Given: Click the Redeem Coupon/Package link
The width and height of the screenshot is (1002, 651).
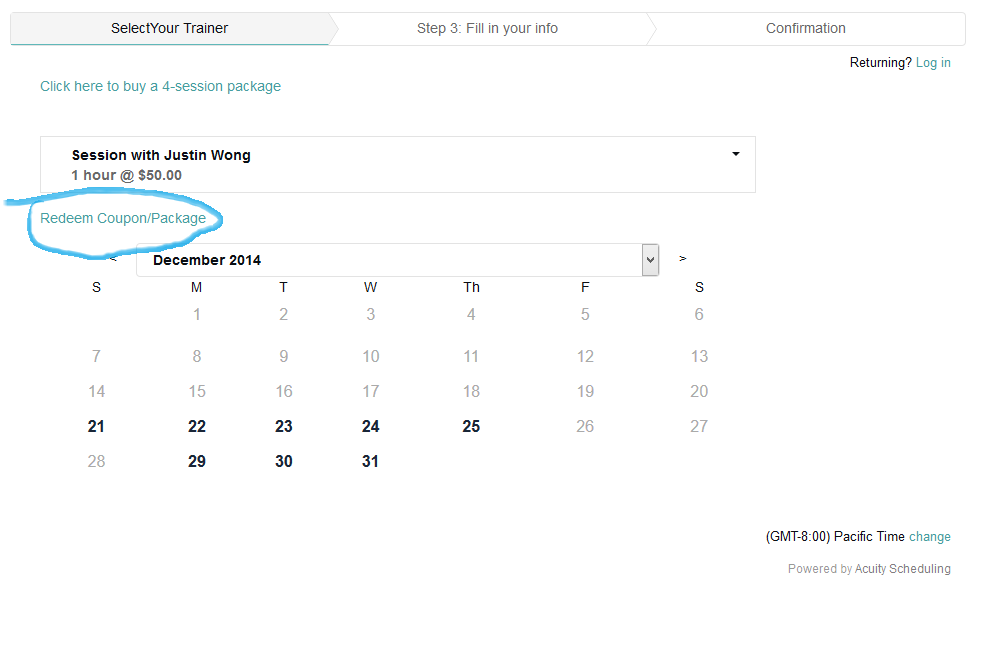Looking at the screenshot, I should tap(123, 218).
